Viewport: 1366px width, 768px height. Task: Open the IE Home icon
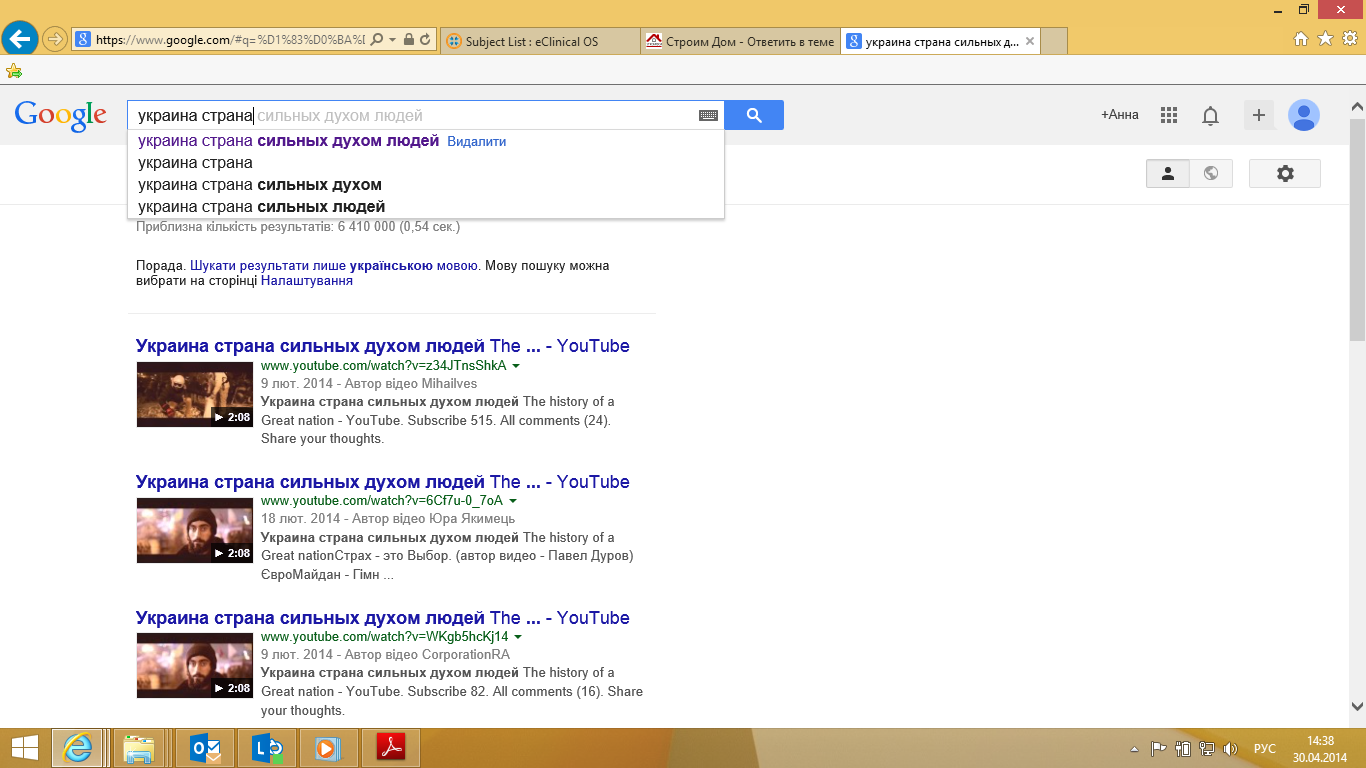1301,39
